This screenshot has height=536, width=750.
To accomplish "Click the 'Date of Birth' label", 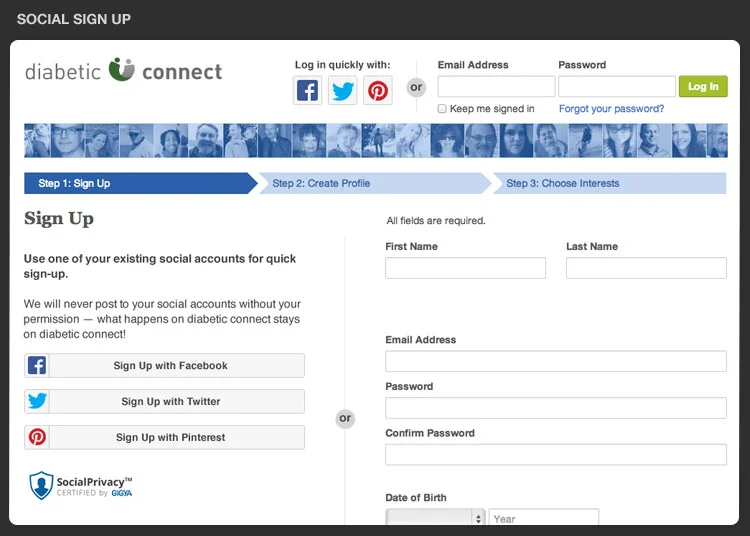I will [416, 497].
